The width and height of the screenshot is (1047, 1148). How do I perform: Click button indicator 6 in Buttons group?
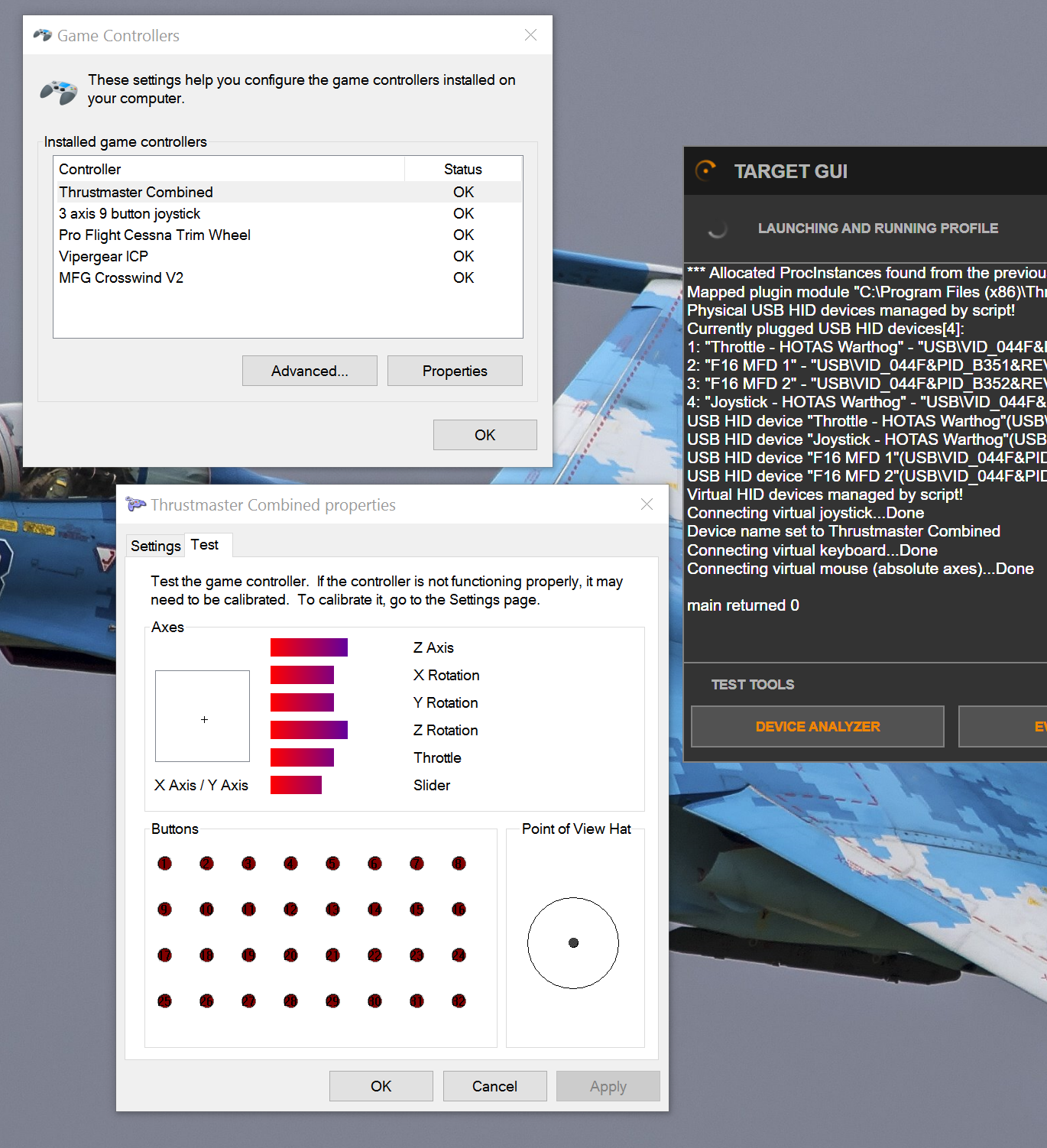[374, 864]
